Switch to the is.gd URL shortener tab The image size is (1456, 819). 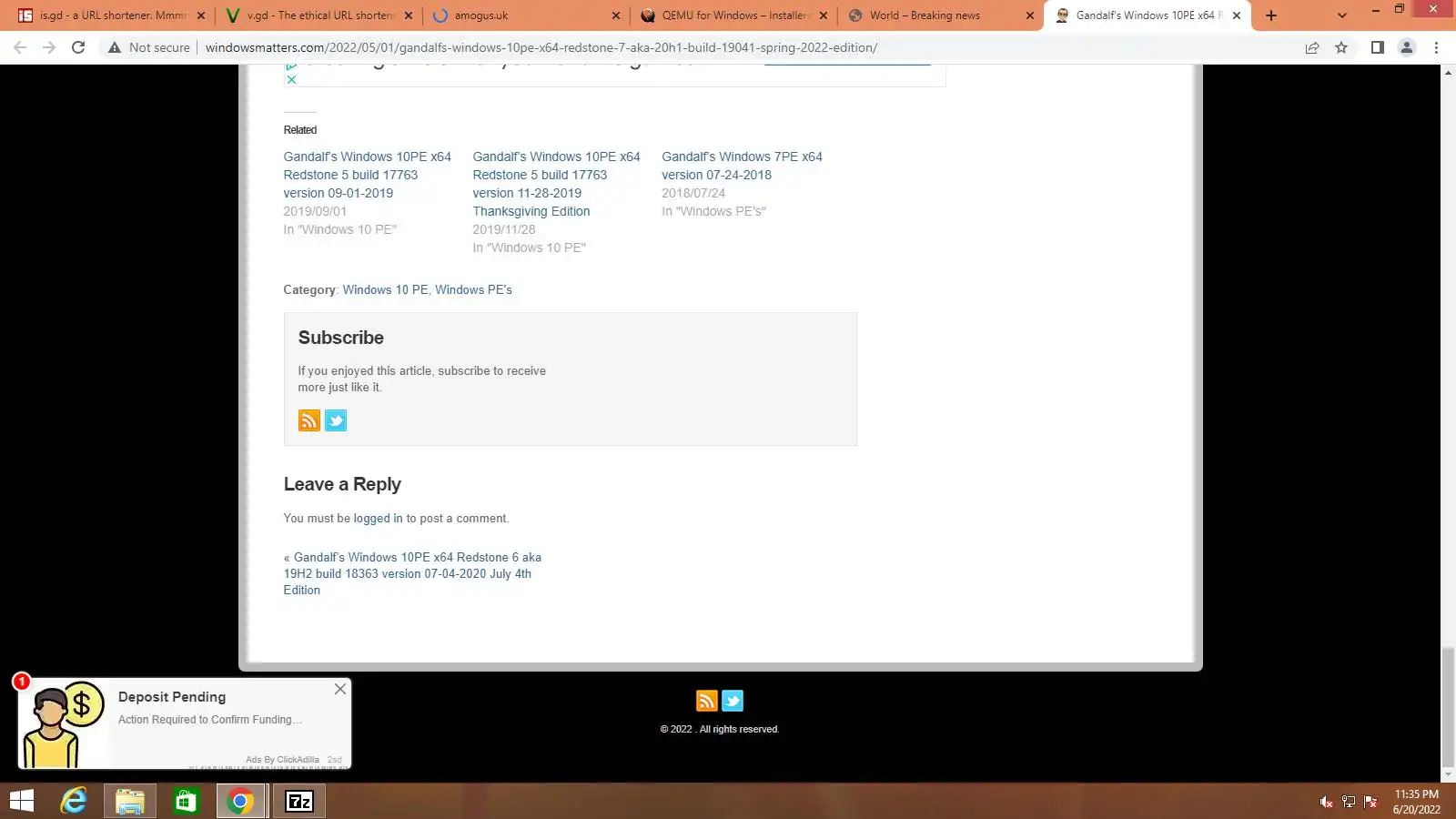tap(109, 15)
